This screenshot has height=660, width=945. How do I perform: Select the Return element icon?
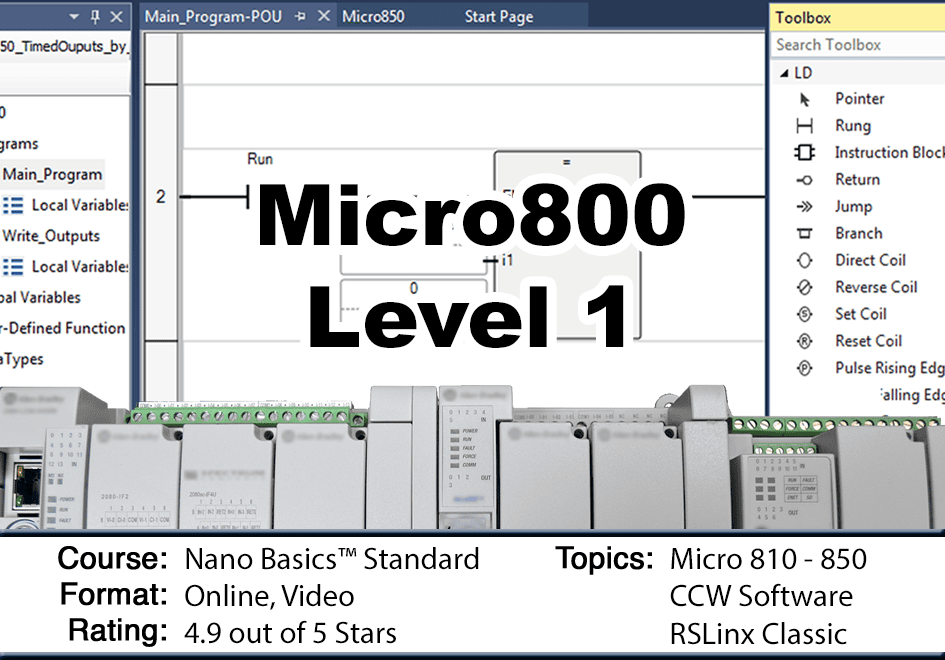point(805,180)
